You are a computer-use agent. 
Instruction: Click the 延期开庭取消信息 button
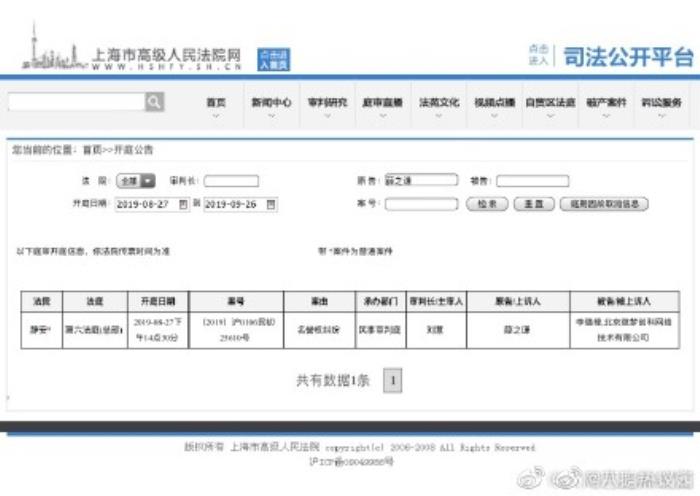603,204
